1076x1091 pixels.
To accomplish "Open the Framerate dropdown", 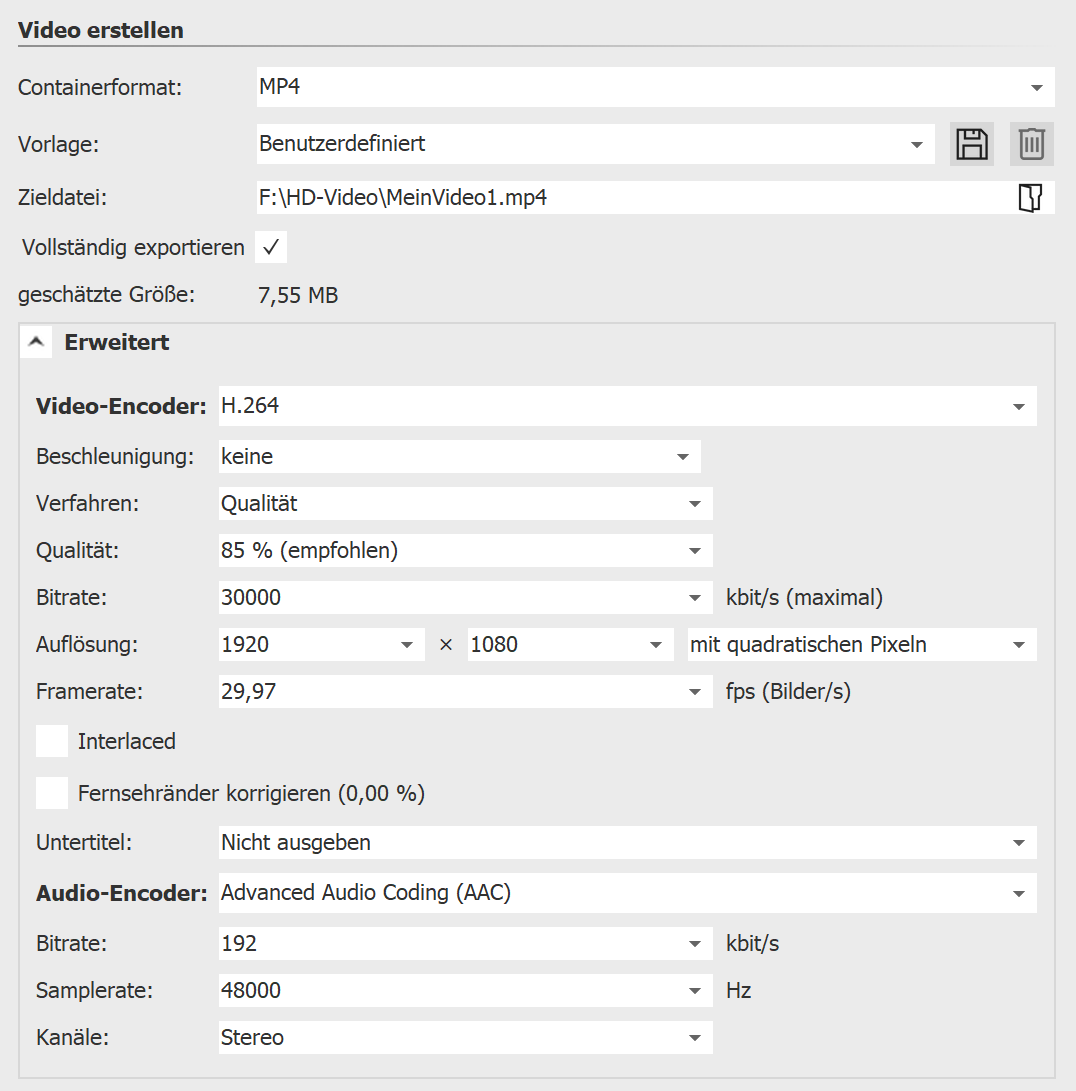I will (695, 692).
